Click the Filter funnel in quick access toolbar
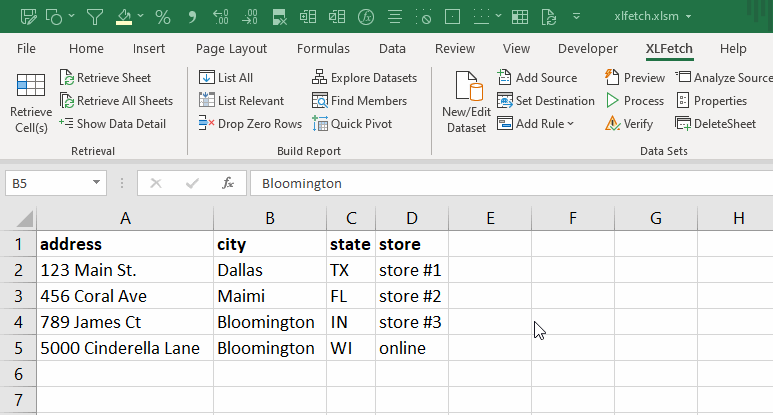This screenshot has width=773, height=415. pyautogui.click(x=94, y=17)
